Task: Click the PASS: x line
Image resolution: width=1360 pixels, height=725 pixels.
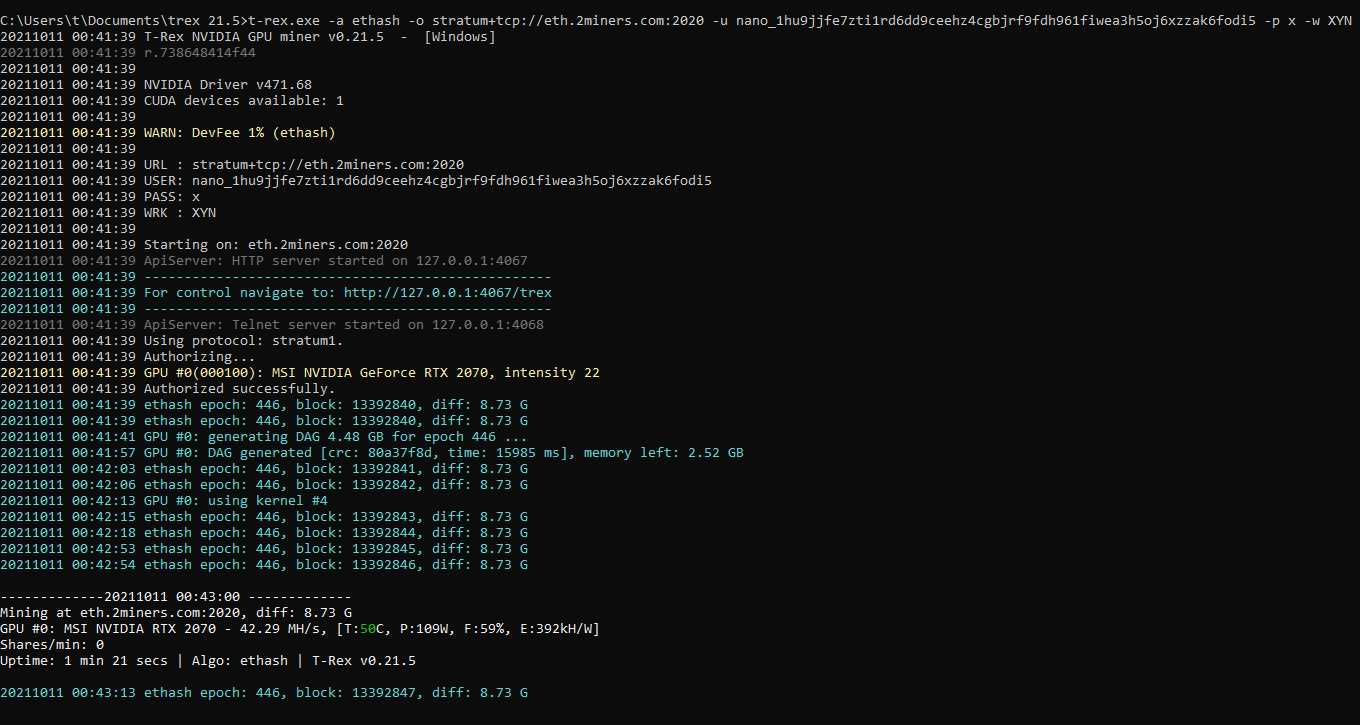Action: [x=171, y=197]
